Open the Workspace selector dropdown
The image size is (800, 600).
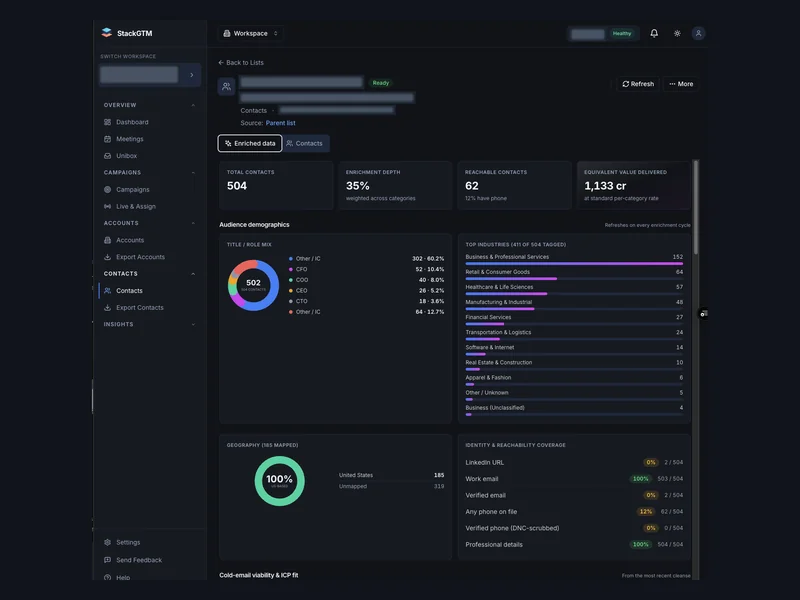[251, 33]
